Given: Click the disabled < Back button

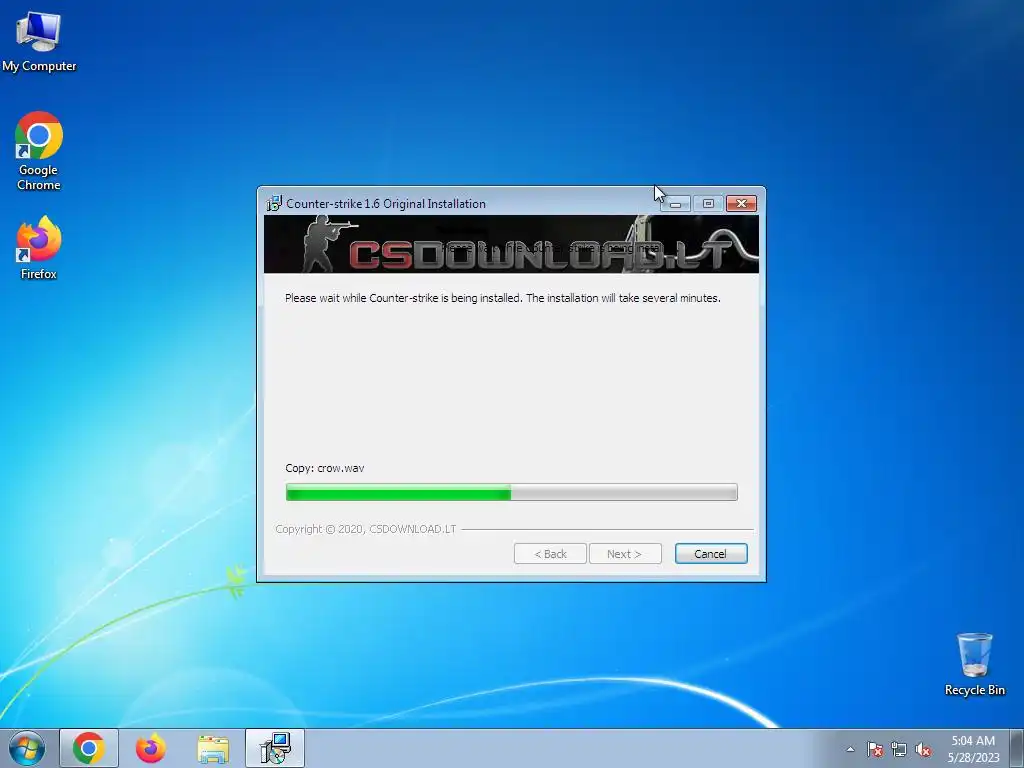Looking at the screenshot, I should [550, 554].
